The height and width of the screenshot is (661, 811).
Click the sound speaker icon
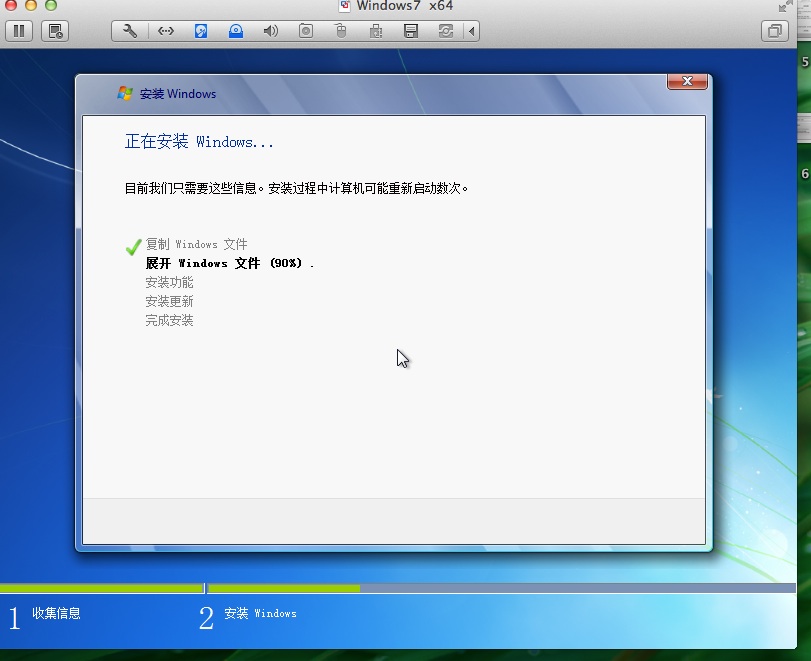[x=271, y=31]
